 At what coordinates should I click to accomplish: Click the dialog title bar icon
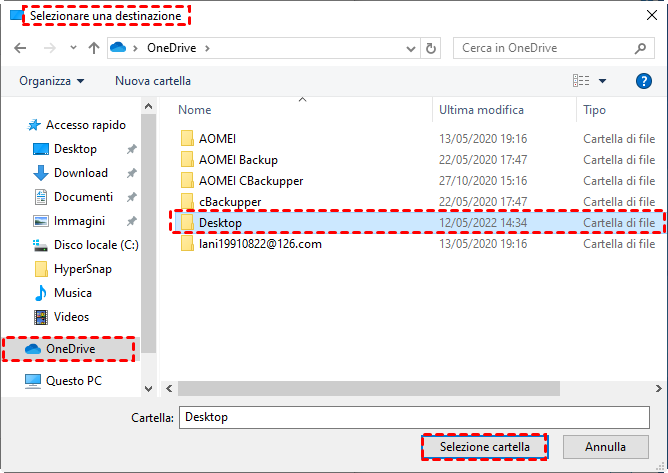[x=16, y=15]
